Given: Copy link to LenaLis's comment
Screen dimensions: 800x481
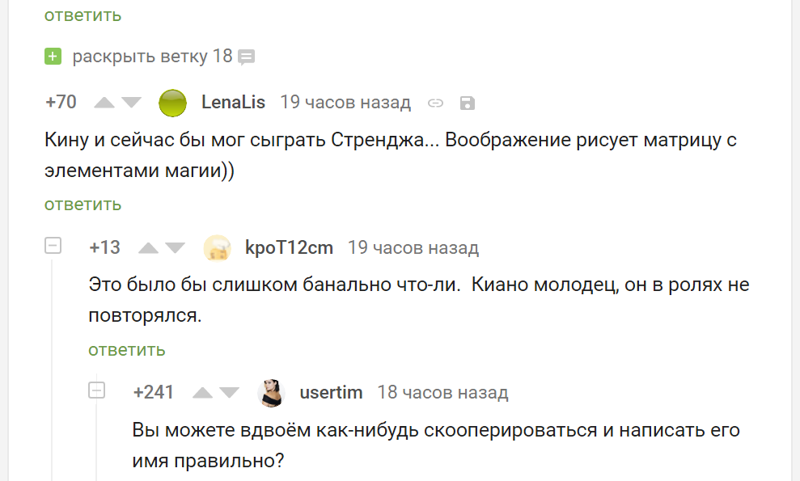Looking at the screenshot, I should pyautogui.click(x=435, y=102).
